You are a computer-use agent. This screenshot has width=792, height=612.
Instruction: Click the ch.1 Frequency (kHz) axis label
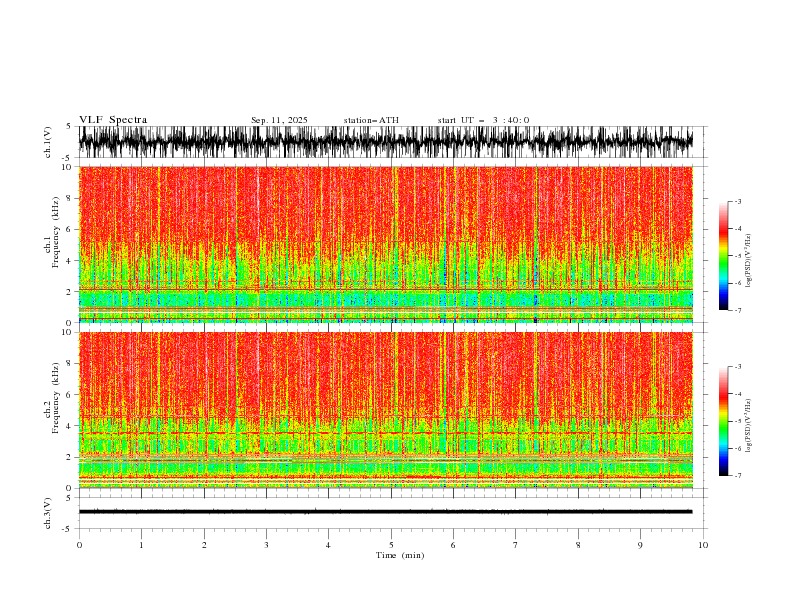pyautogui.click(x=52, y=231)
